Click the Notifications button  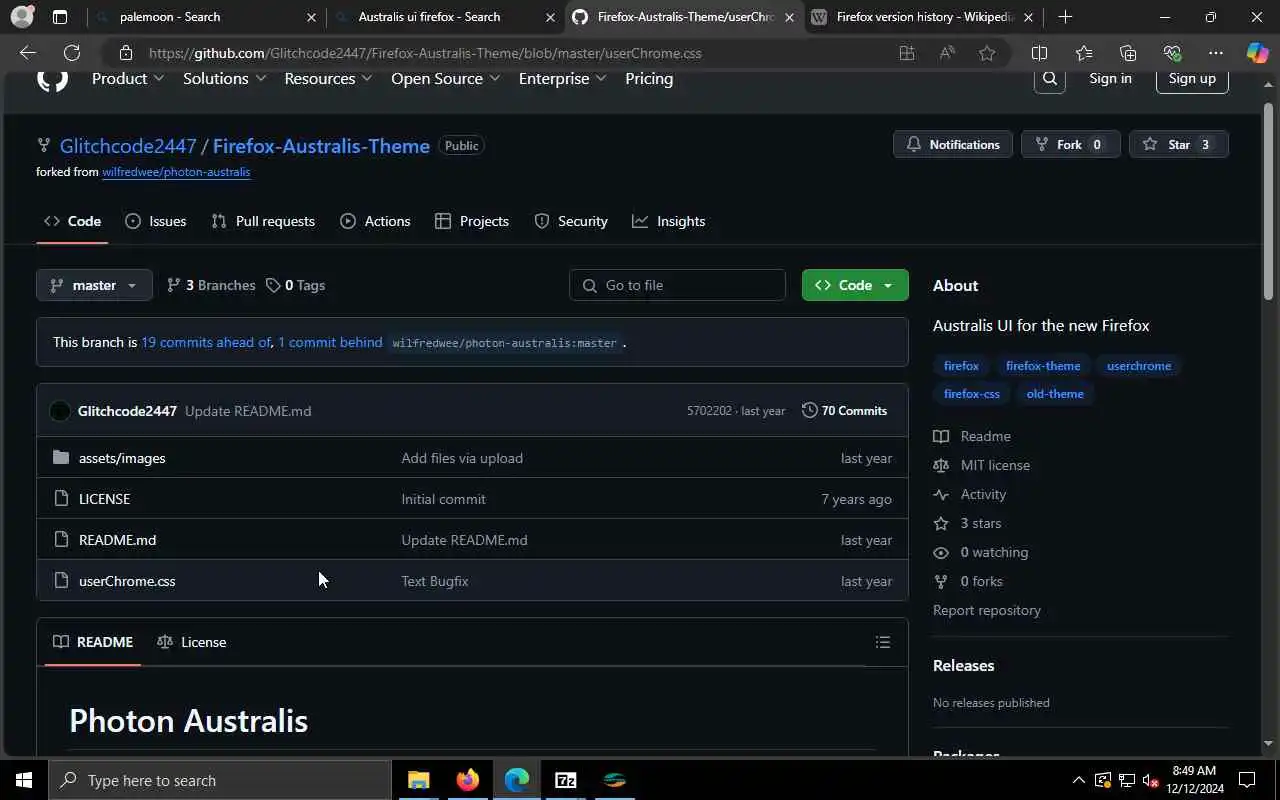(953, 144)
